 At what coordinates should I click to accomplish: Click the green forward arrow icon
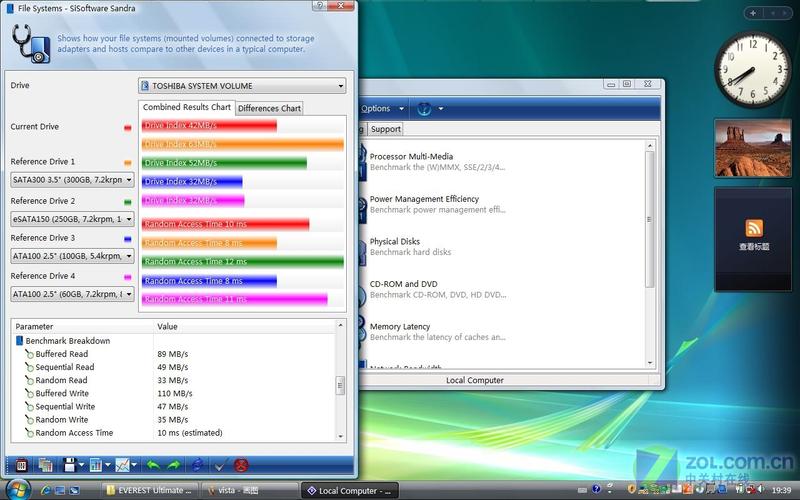coord(174,465)
